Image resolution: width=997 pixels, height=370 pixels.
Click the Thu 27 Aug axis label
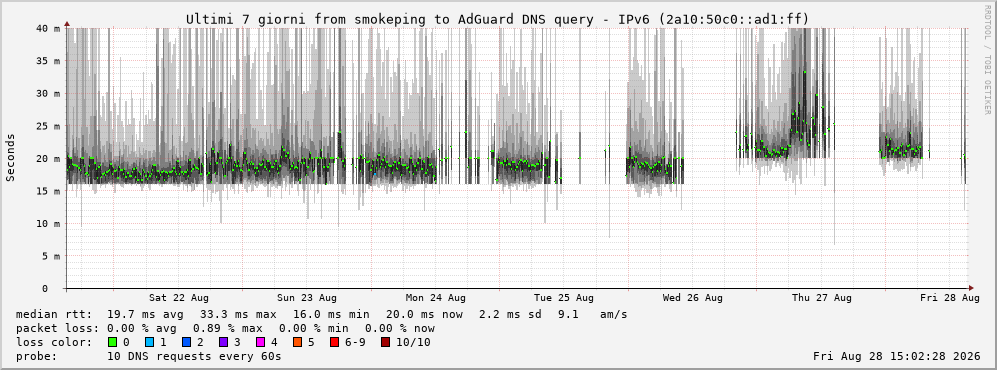coord(822,298)
